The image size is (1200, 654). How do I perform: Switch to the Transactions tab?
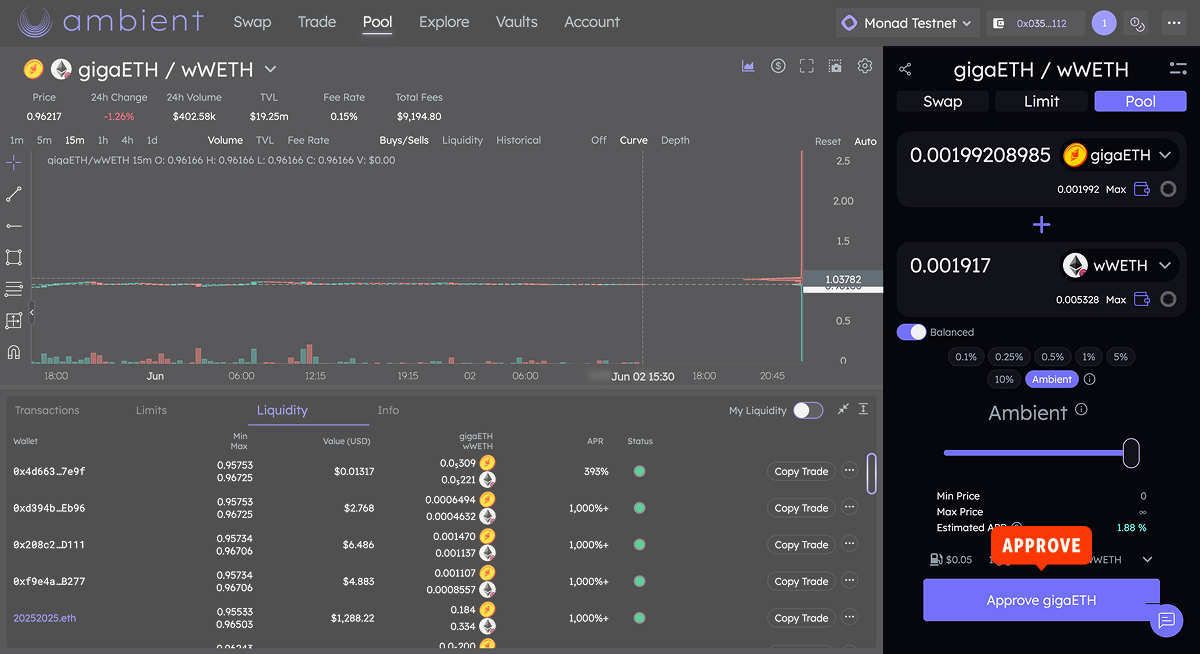coord(47,410)
